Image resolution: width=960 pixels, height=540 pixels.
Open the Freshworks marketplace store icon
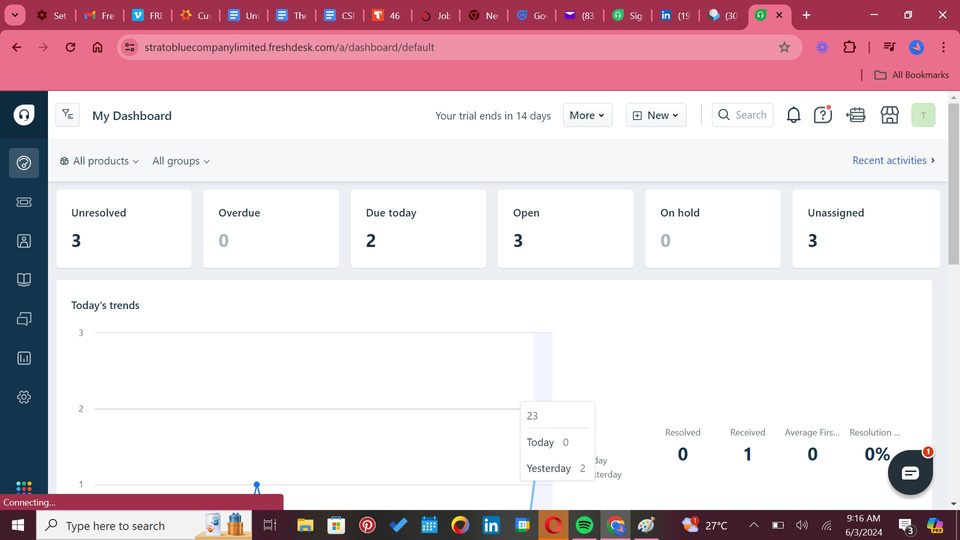coord(889,115)
